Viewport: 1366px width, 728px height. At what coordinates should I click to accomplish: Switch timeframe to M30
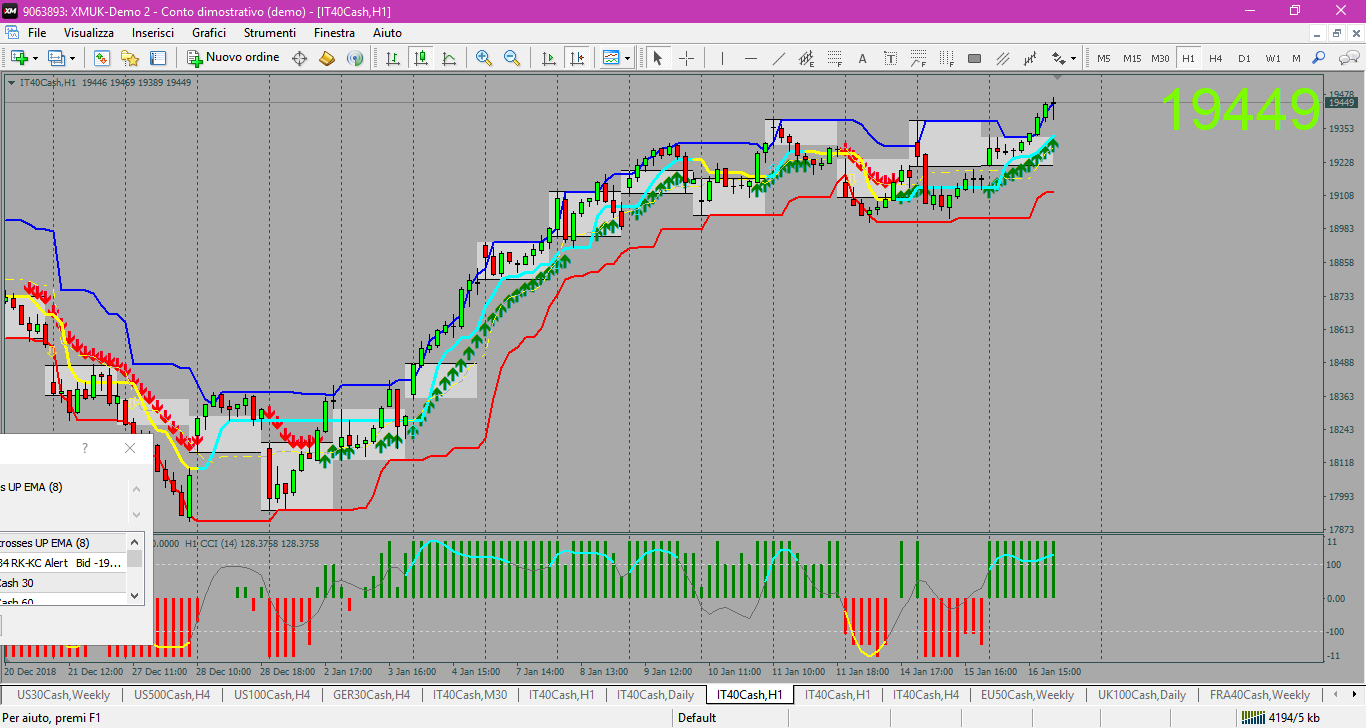(x=1160, y=58)
